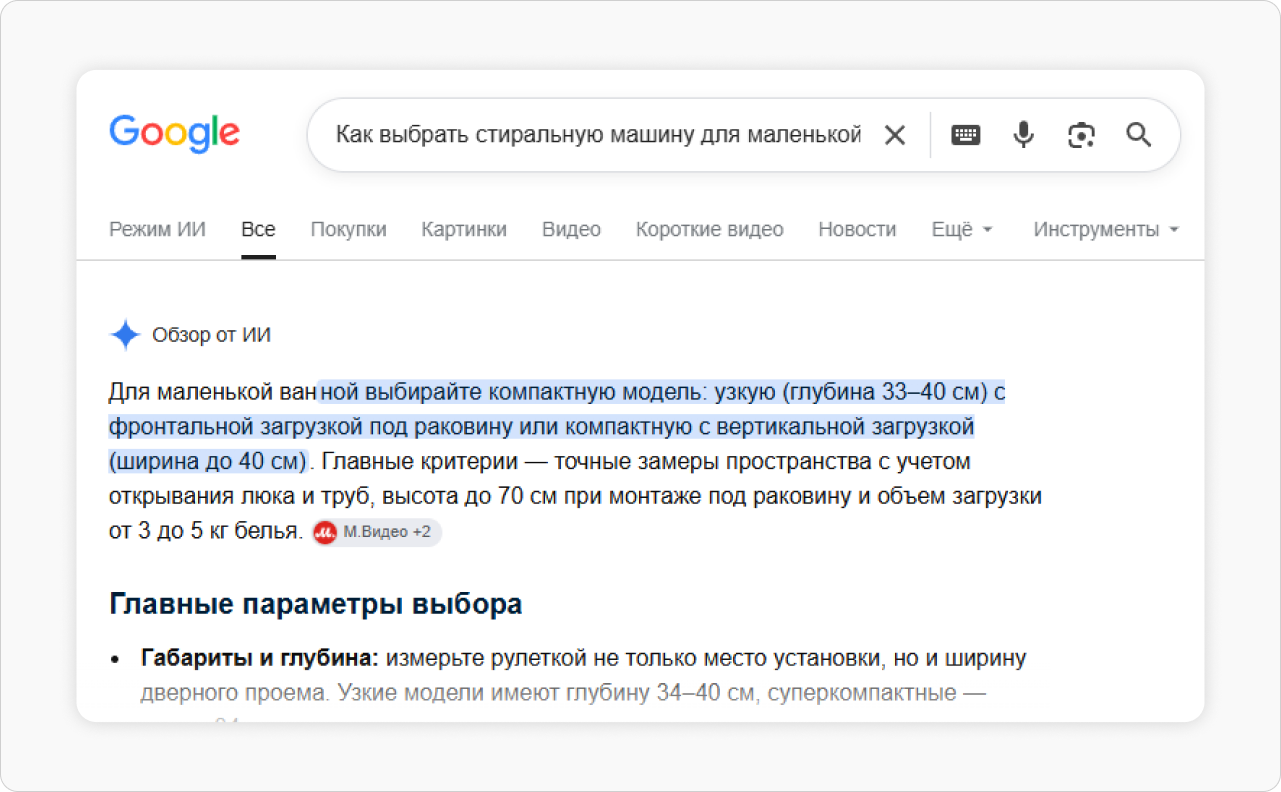Open the Новости tab

pyautogui.click(x=857, y=229)
